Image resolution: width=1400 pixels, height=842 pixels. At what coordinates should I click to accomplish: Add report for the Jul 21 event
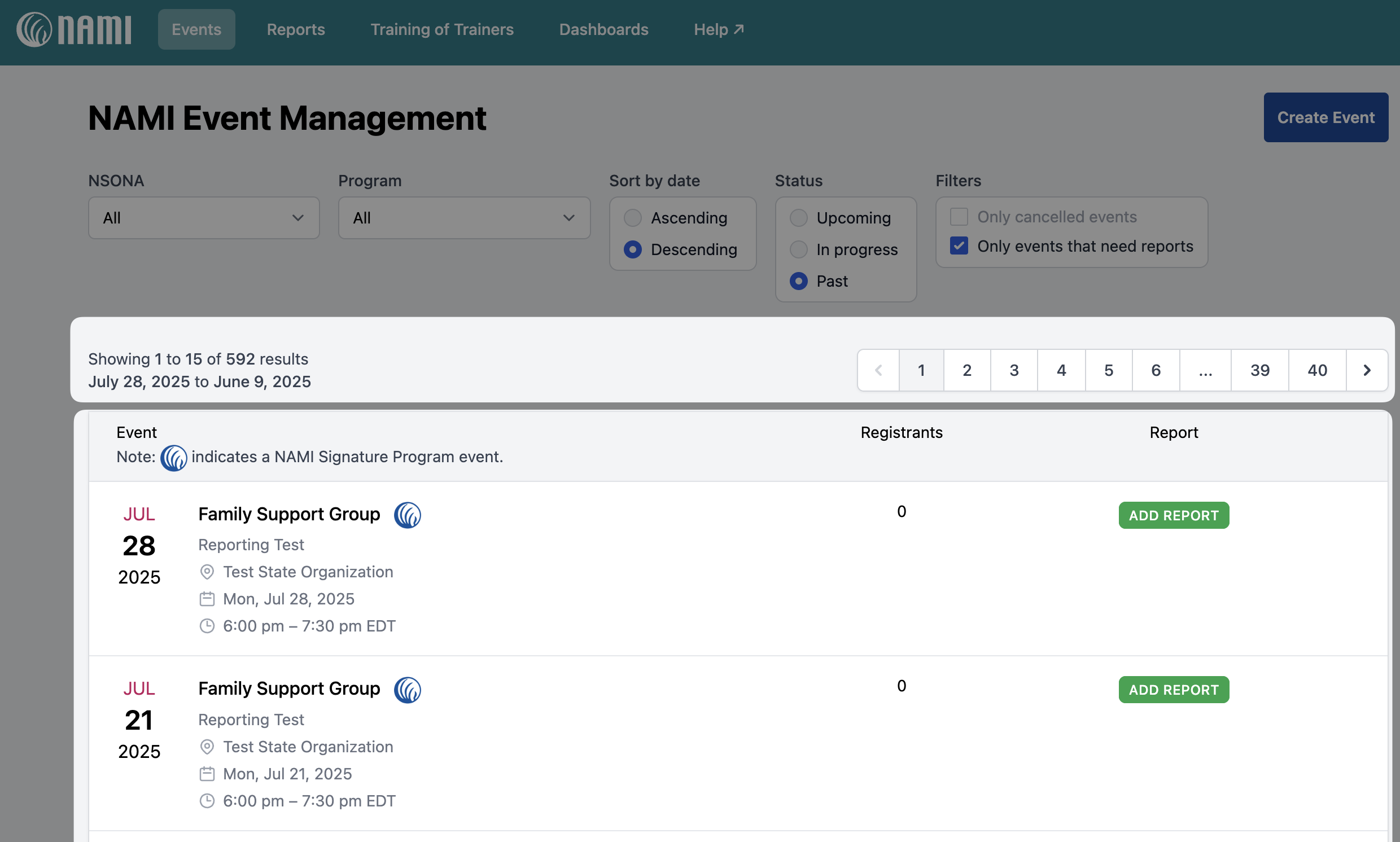(1174, 690)
